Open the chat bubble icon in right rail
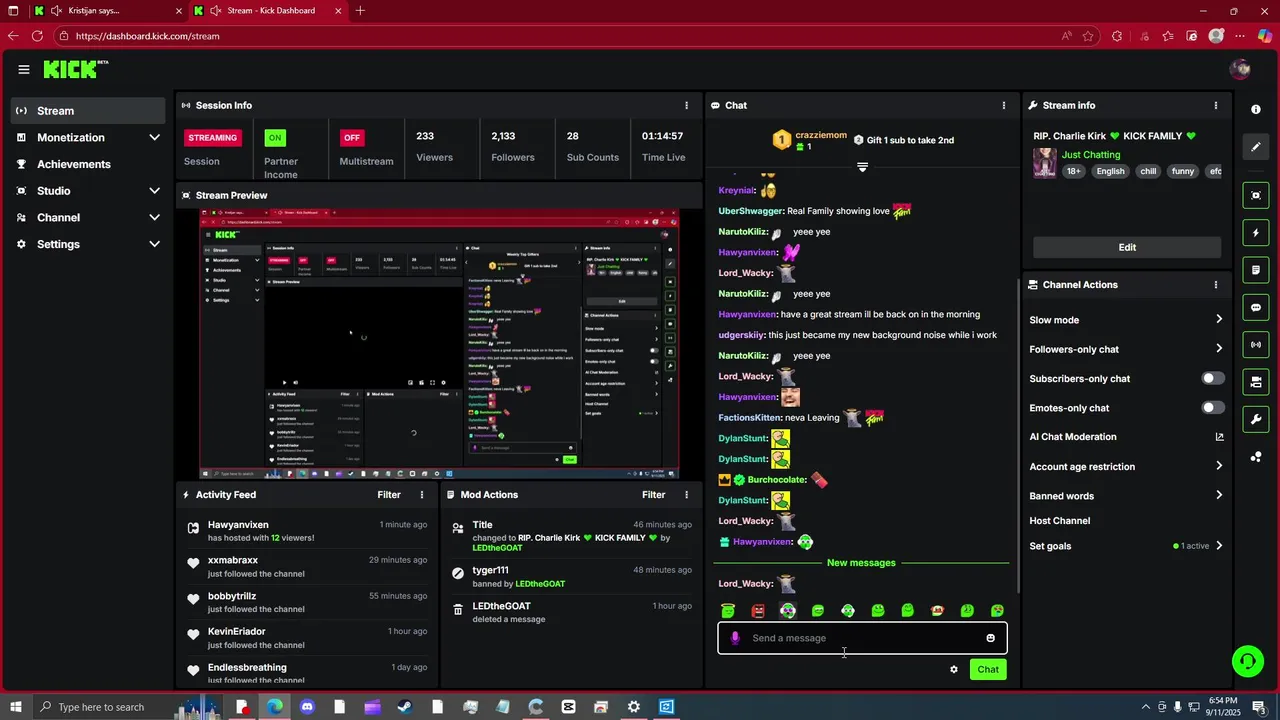 coord(1256,308)
